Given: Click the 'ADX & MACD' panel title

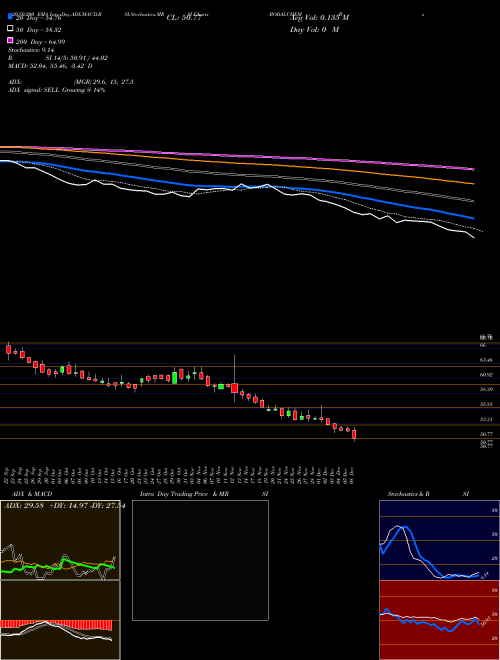Looking at the screenshot, I should pos(32,494).
